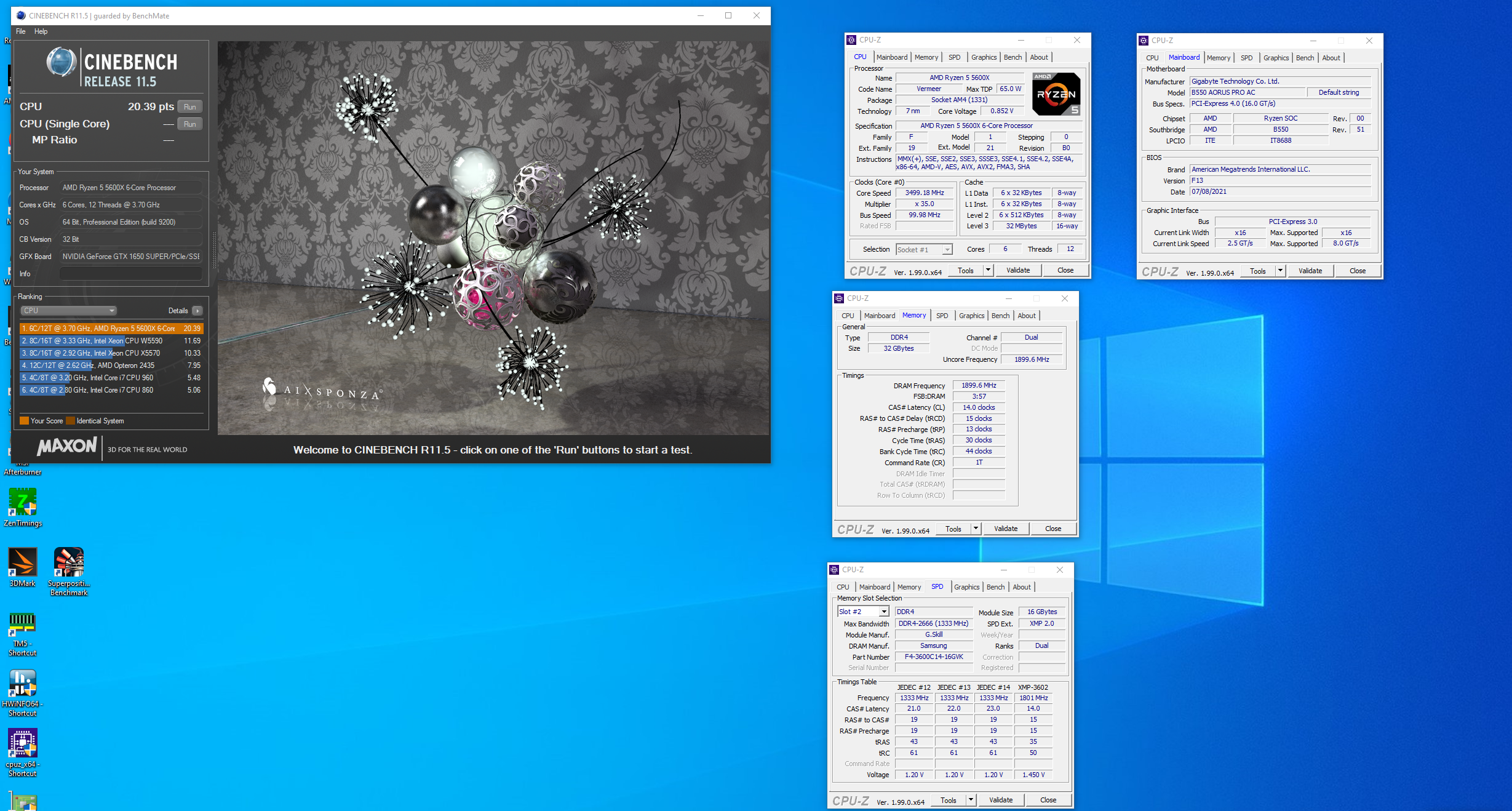
Task: Open the File menu in Cinebench
Action: tap(21, 31)
